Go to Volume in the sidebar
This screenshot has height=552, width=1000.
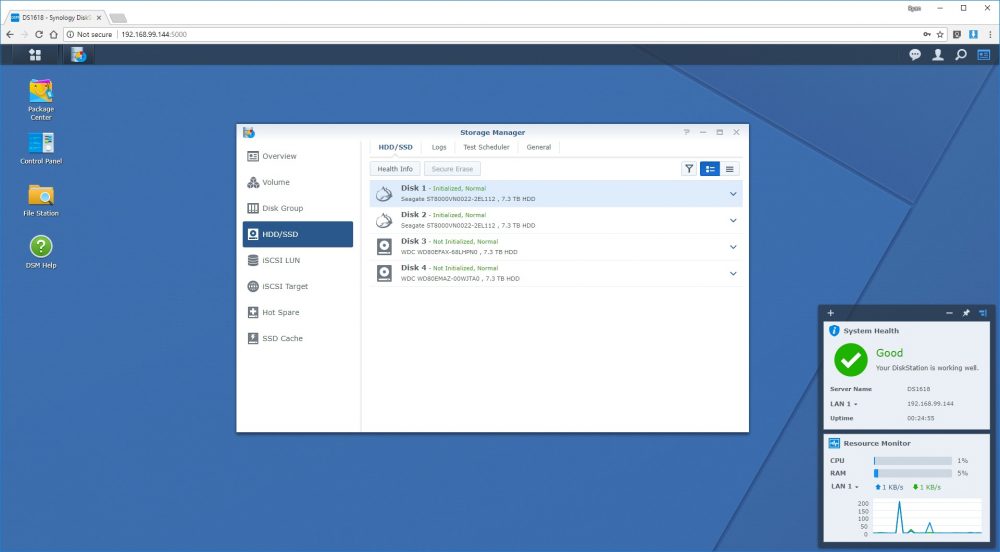298,182
